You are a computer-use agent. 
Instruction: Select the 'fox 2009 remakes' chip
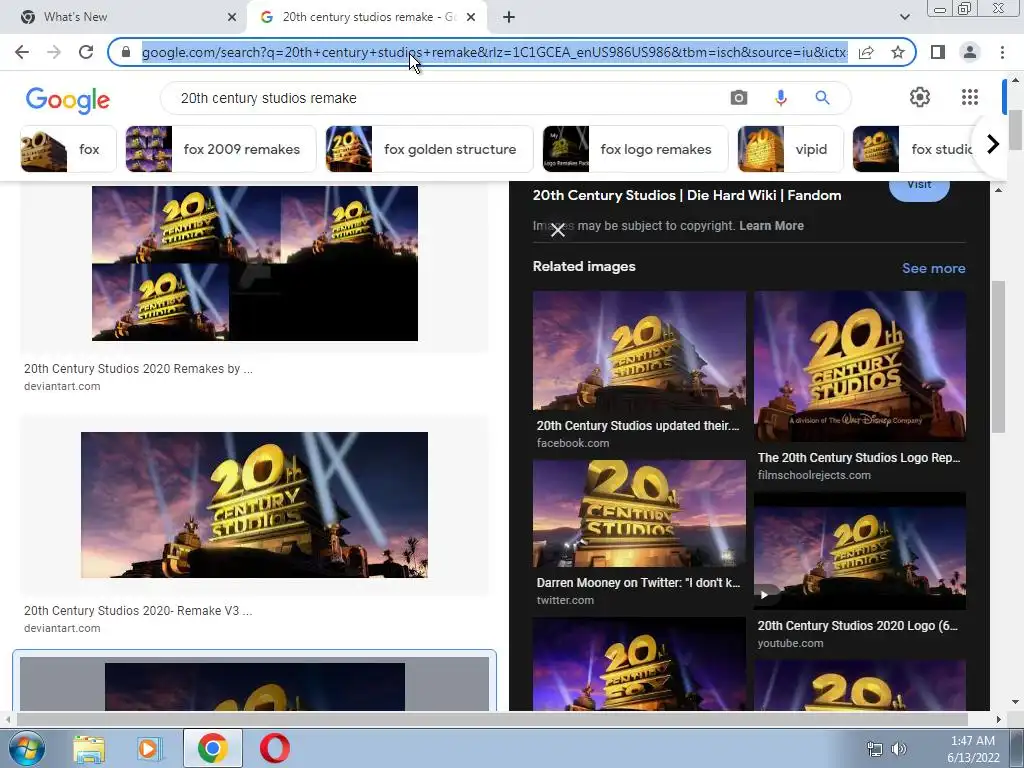[221, 149]
